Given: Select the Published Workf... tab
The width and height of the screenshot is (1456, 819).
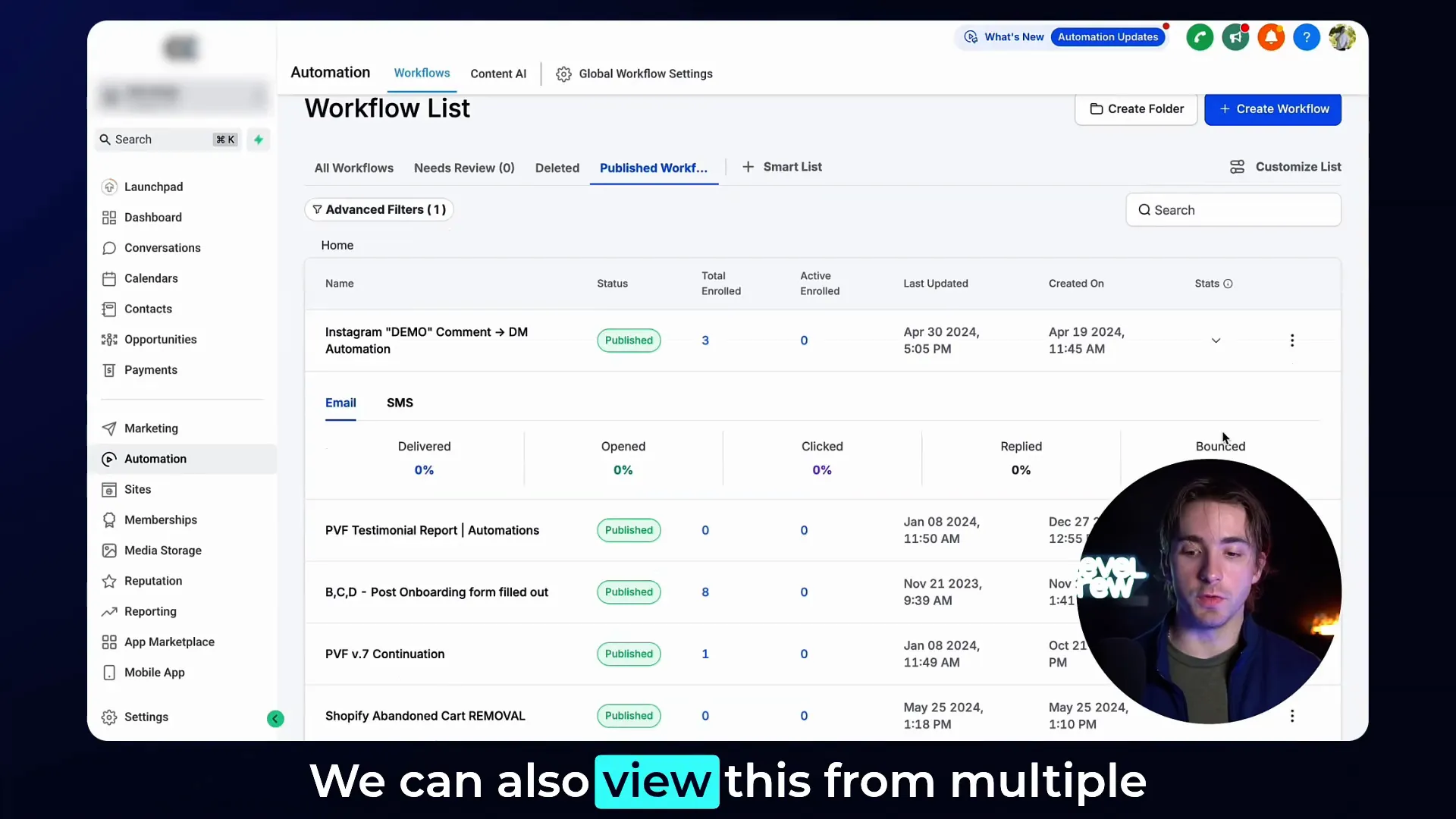Looking at the screenshot, I should coord(654,168).
